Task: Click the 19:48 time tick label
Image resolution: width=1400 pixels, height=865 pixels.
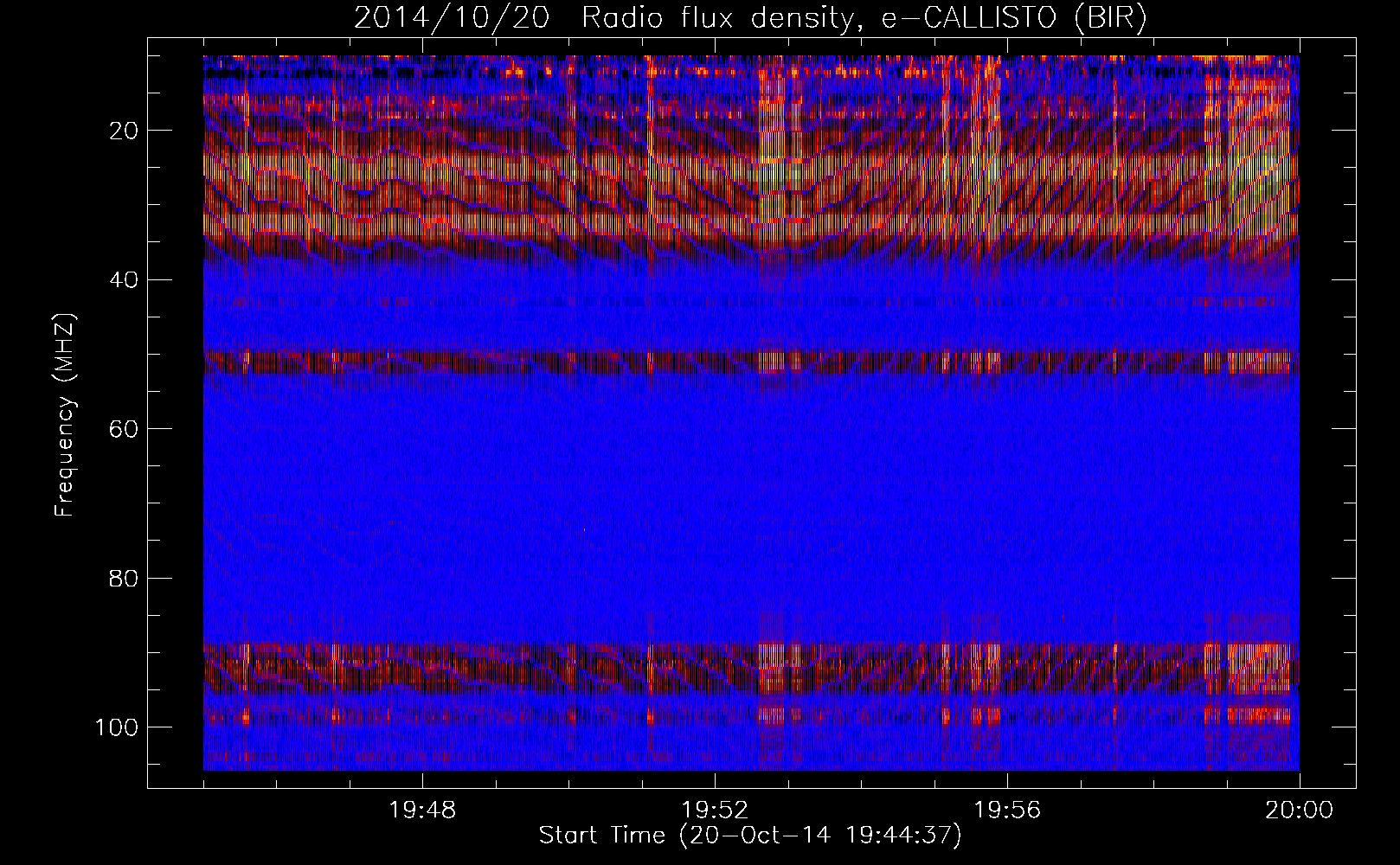Action: pos(423,811)
